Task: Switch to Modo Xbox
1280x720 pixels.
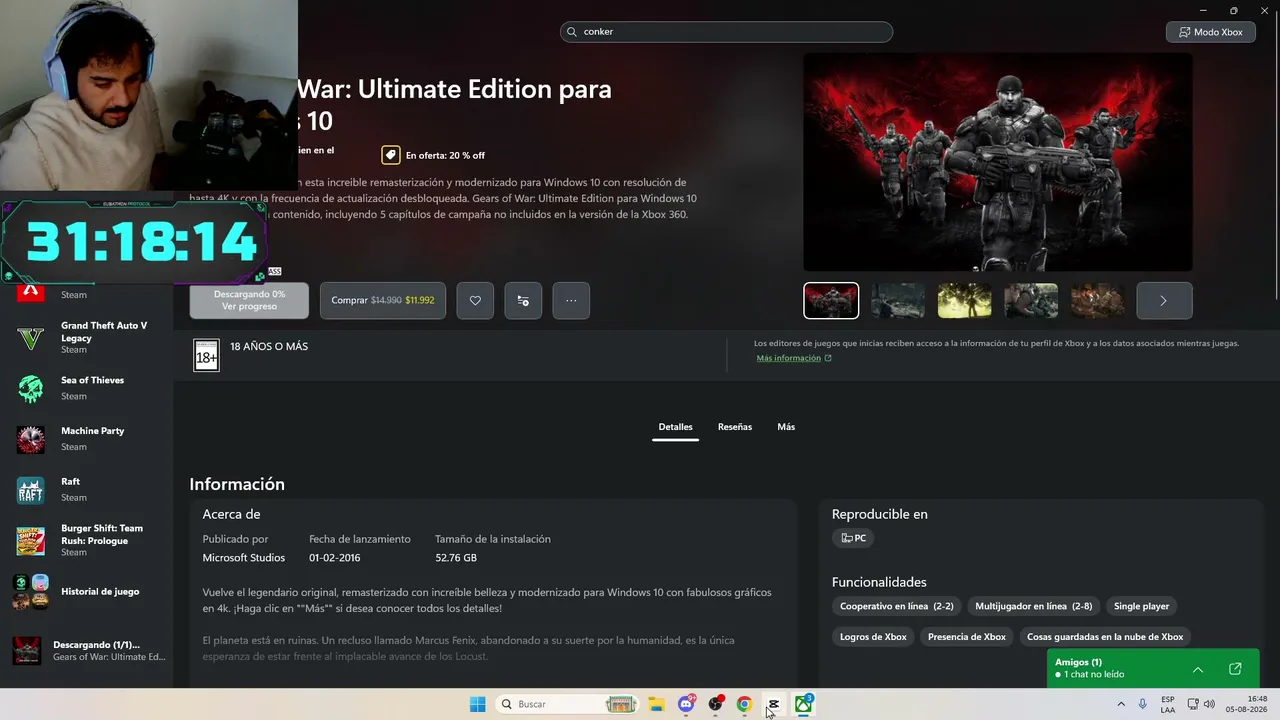Action: point(1211,32)
